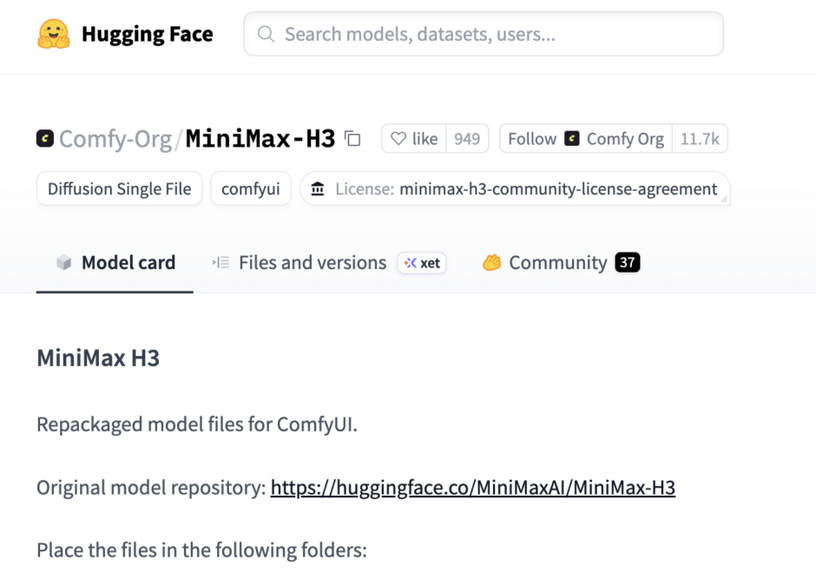
Task: Focus the Search models, datasets, users field
Action: click(483, 34)
